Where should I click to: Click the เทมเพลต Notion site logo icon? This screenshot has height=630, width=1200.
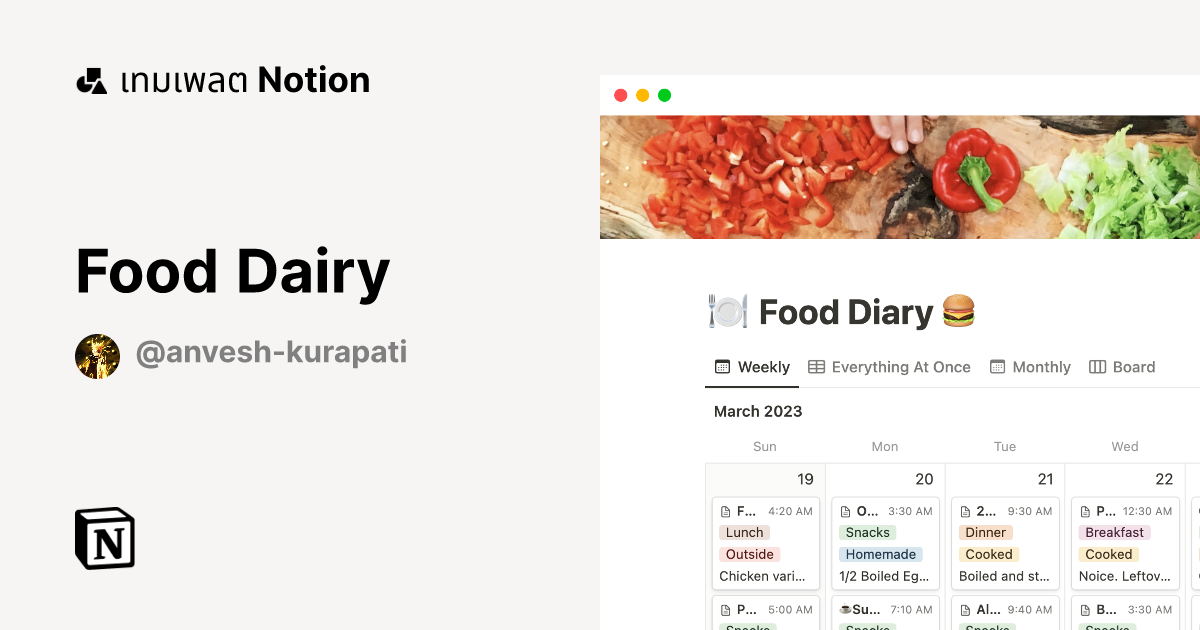pos(93,79)
